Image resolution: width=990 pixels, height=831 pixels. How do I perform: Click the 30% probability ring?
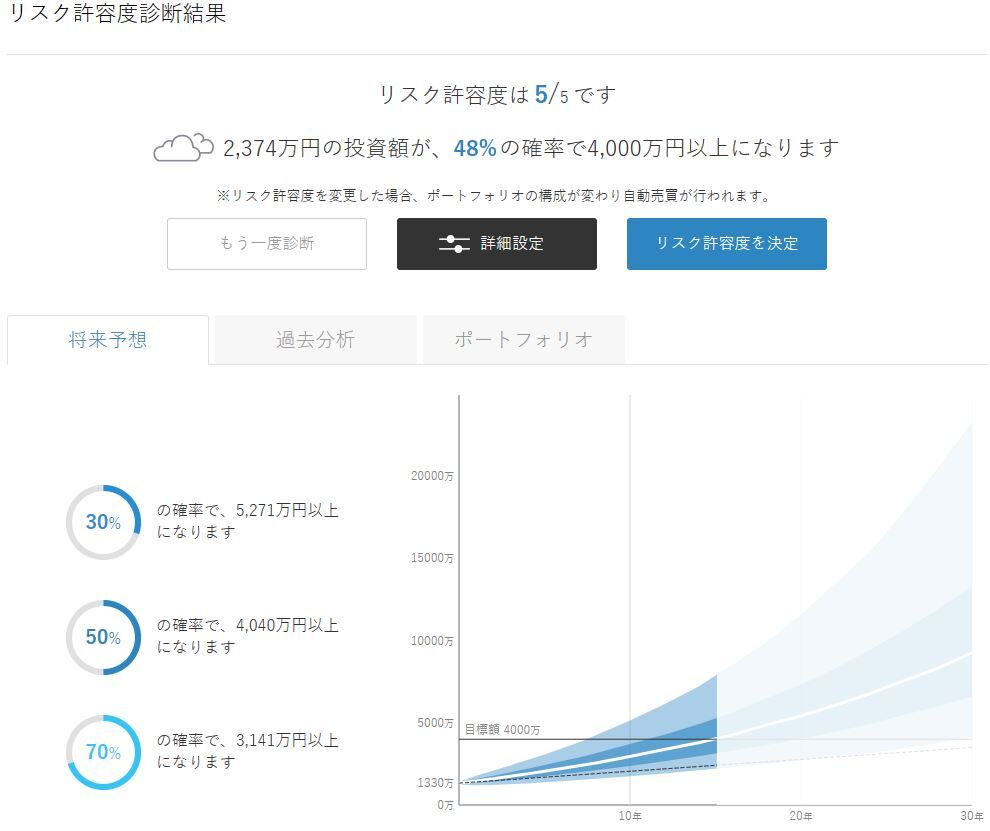click(x=103, y=522)
